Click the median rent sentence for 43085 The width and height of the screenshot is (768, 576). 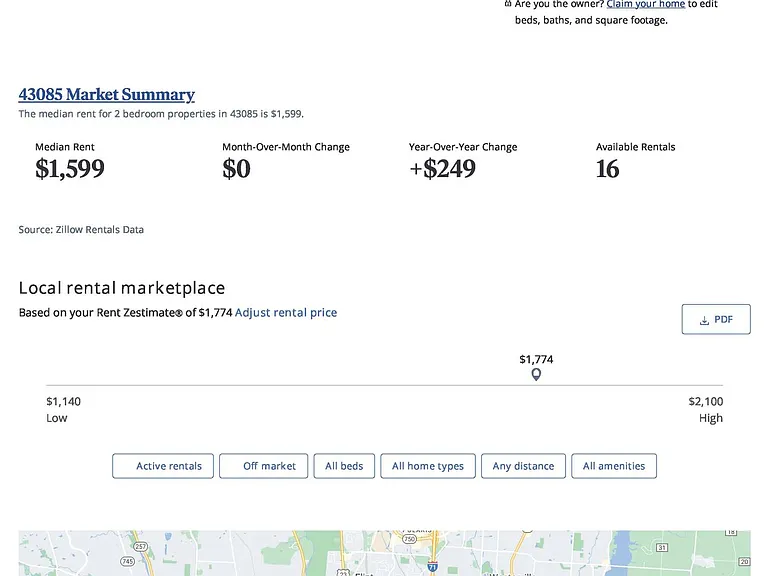pyautogui.click(x=161, y=114)
